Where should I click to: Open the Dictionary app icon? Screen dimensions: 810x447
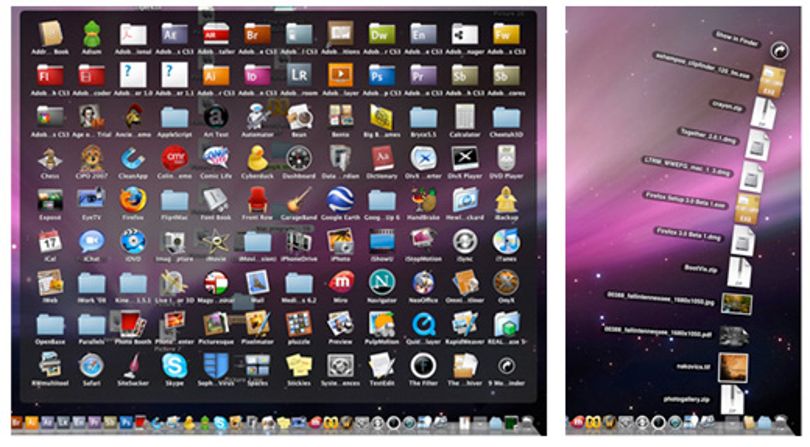tap(382, 158)
